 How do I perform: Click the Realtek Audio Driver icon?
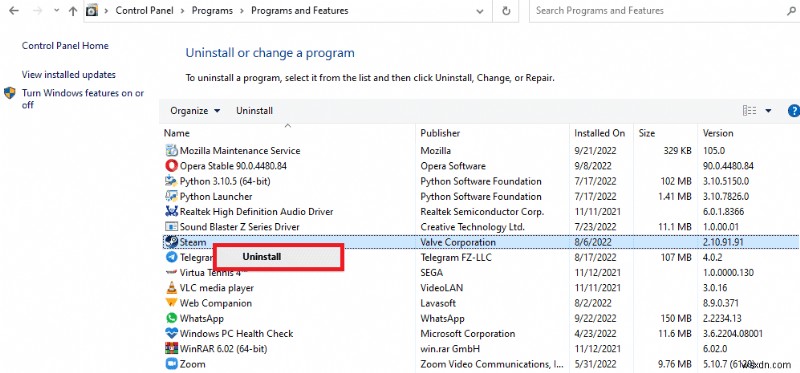[x=171, y=211]
